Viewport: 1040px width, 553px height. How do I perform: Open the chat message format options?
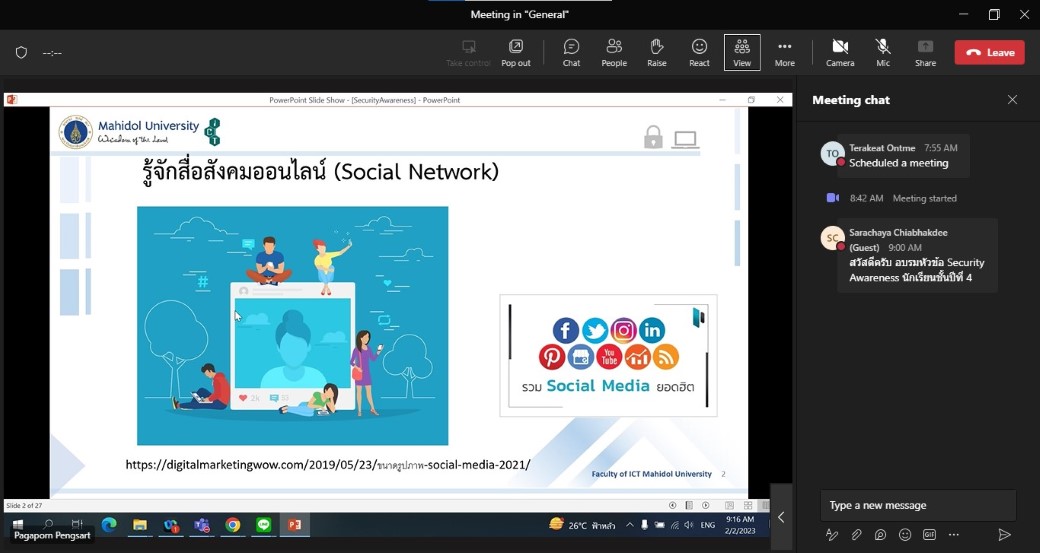pyautogui.click(x=832, y=535)
